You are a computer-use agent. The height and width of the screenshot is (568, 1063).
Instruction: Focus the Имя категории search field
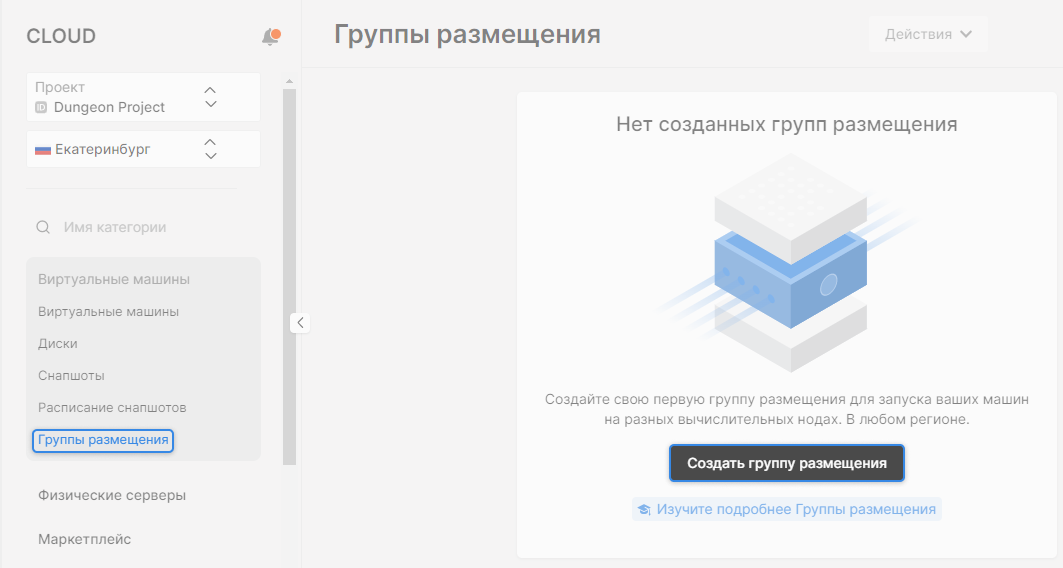[143, 227]
